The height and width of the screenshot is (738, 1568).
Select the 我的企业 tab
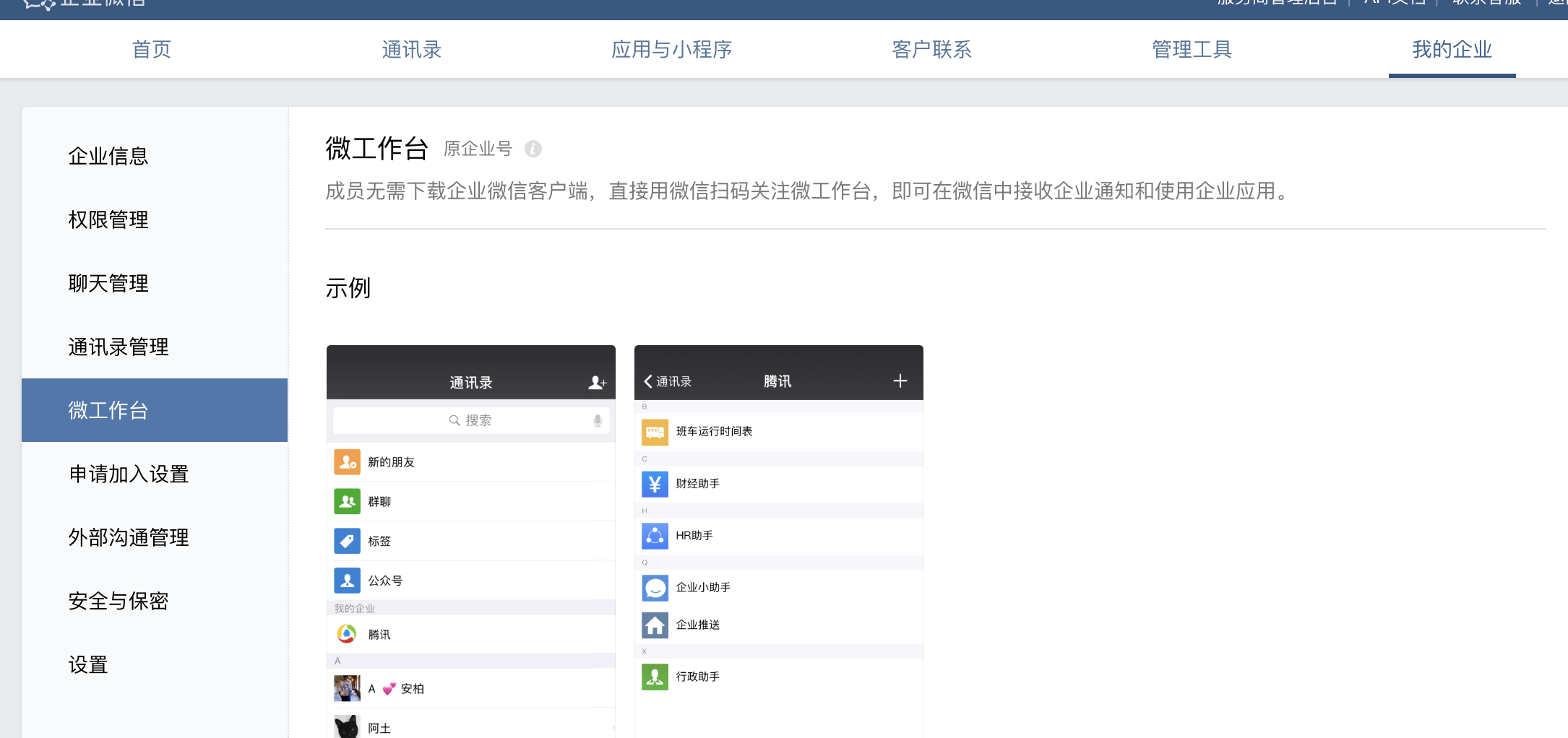[x=1452, y=49]
